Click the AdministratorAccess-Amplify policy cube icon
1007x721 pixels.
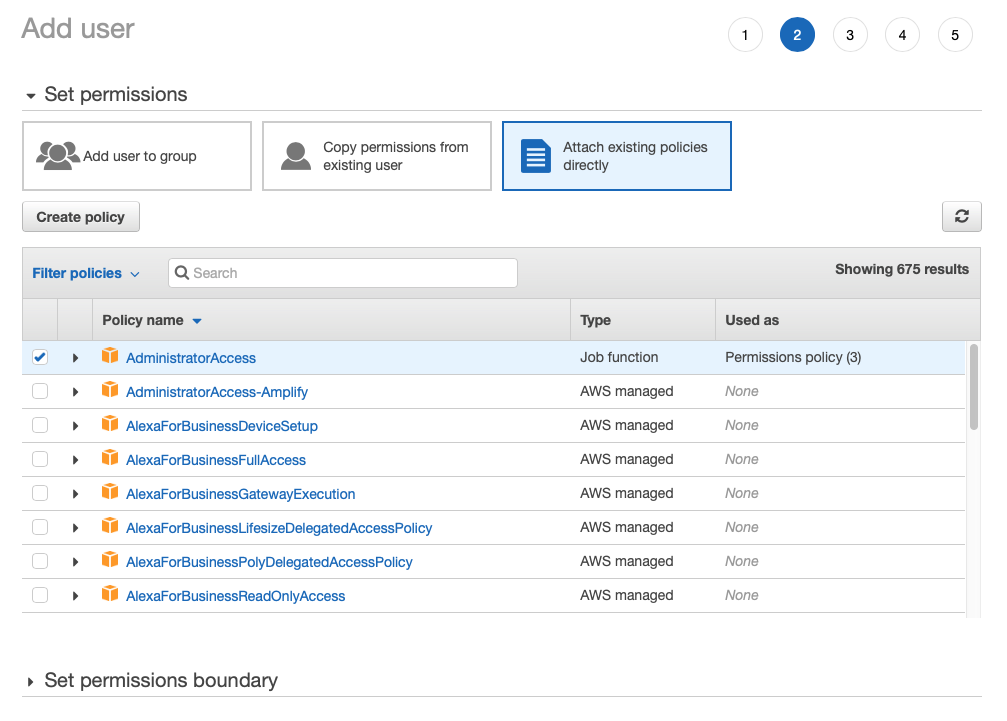pyautogui.click(x=110, y=390)
